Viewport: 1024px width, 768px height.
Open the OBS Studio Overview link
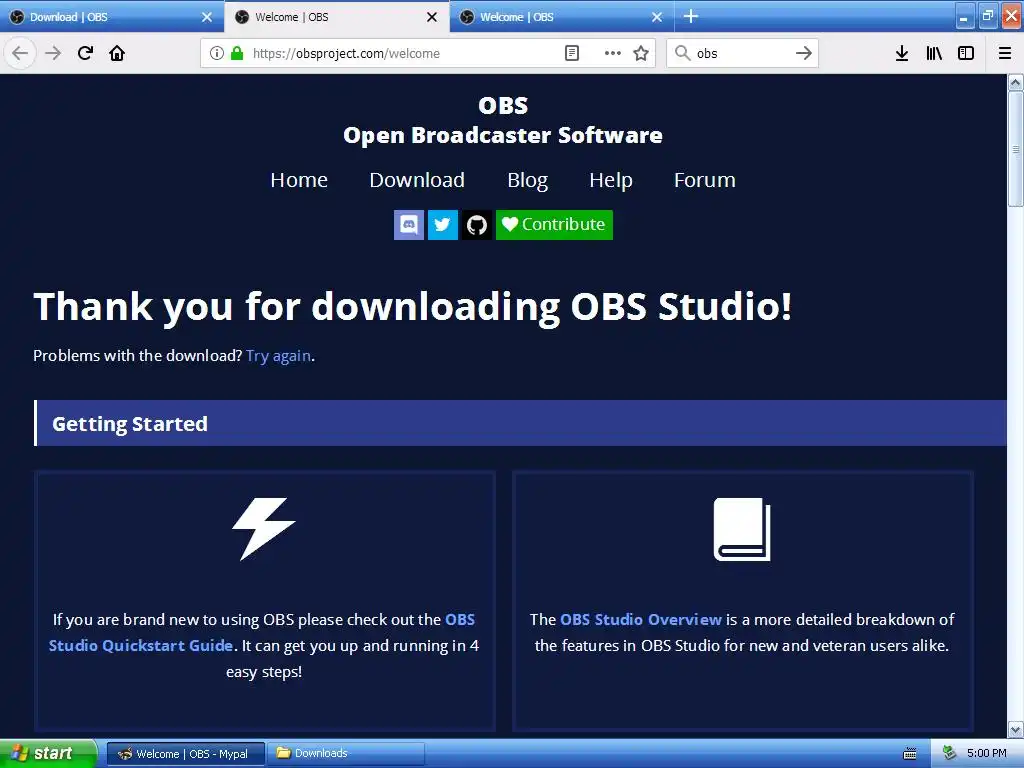[641, 619]
